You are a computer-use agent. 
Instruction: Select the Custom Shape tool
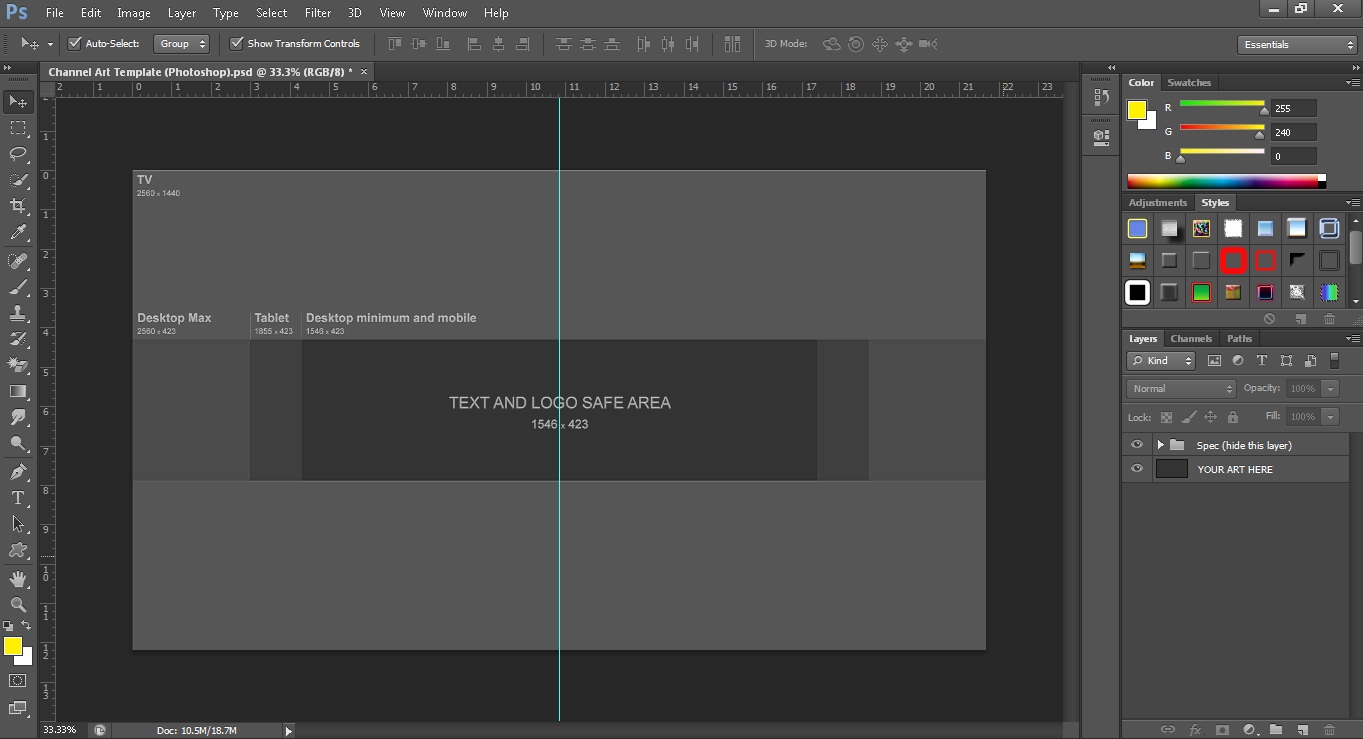pos(18,550)
